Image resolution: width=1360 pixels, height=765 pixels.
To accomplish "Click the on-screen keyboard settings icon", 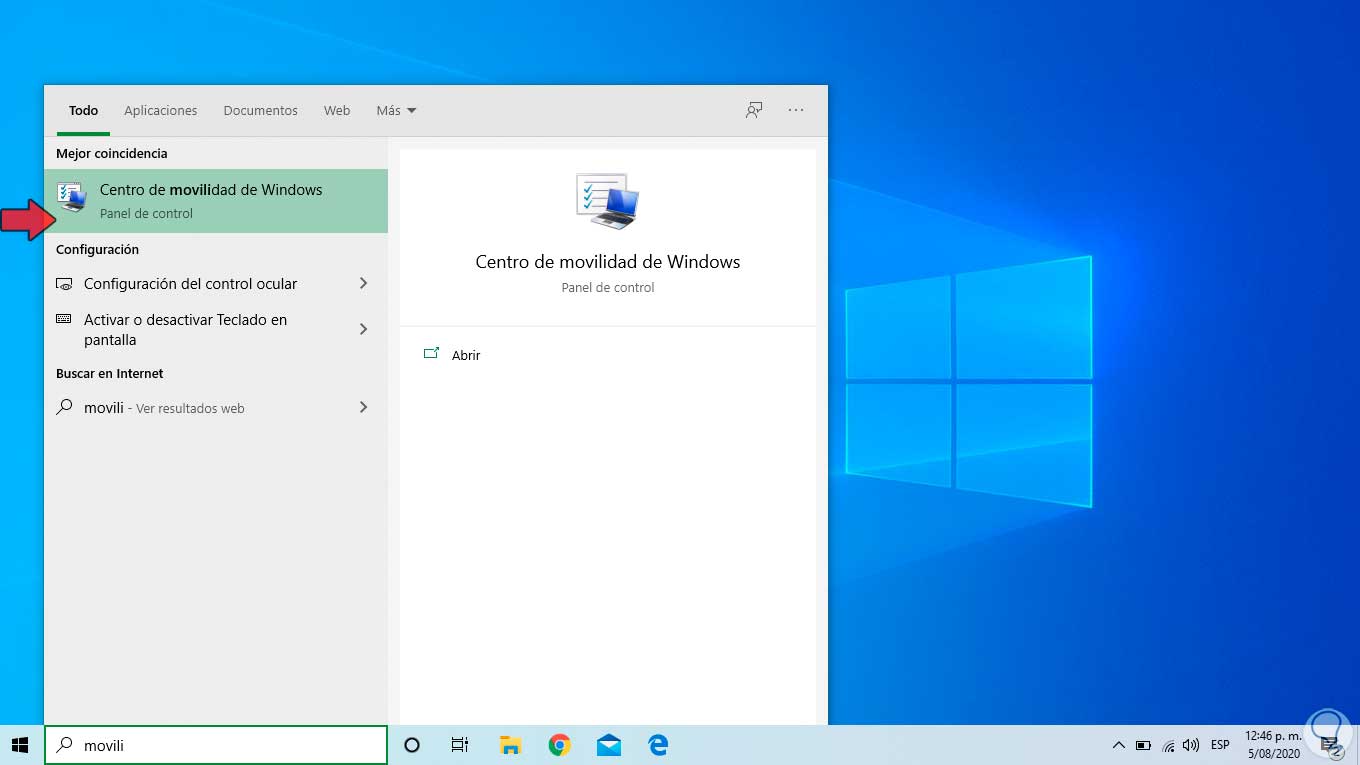I will coord(64,319).
